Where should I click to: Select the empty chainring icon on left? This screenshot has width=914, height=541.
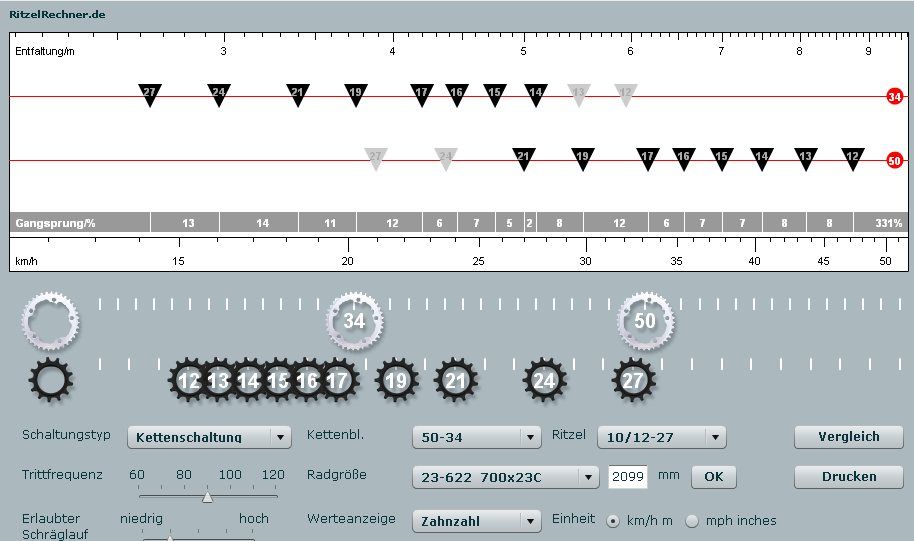pyautogui.click(x=50, y=320)
